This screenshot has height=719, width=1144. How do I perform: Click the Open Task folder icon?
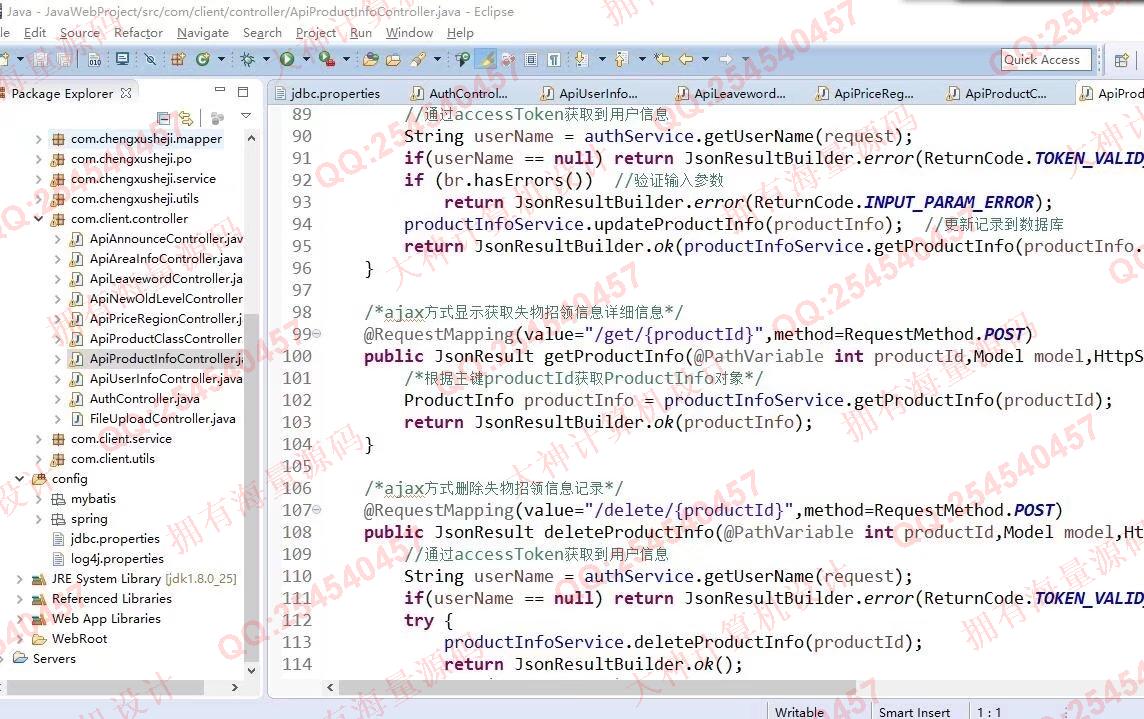click(x=393, y=59)
